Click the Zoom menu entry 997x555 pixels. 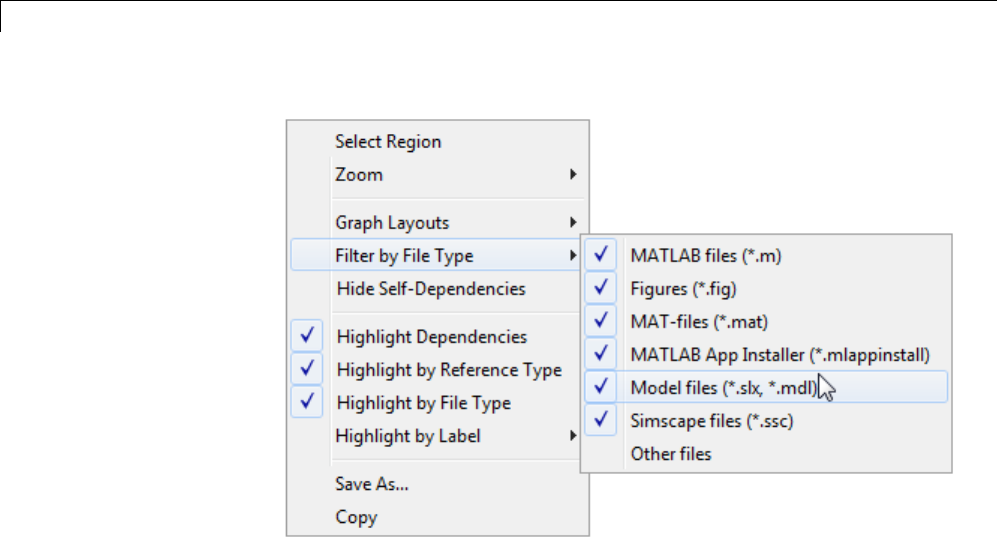[x=359, y=174]
